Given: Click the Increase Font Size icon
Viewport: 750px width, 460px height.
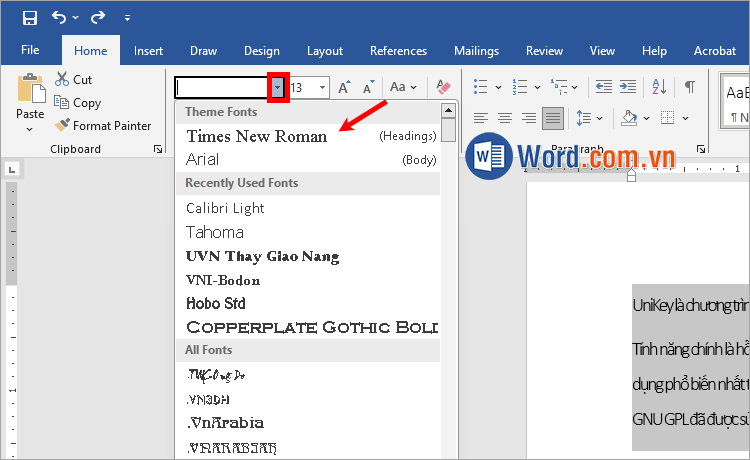Looking at the screenshot, I should (344, 88).
